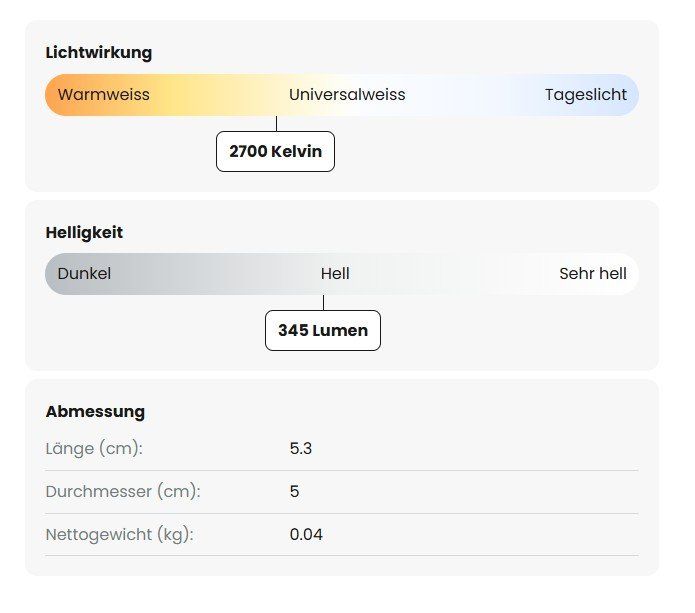This screenshot has height=613, width=695.
Task: Click the Länge (cm) row label
Action: tap(95, 449)
